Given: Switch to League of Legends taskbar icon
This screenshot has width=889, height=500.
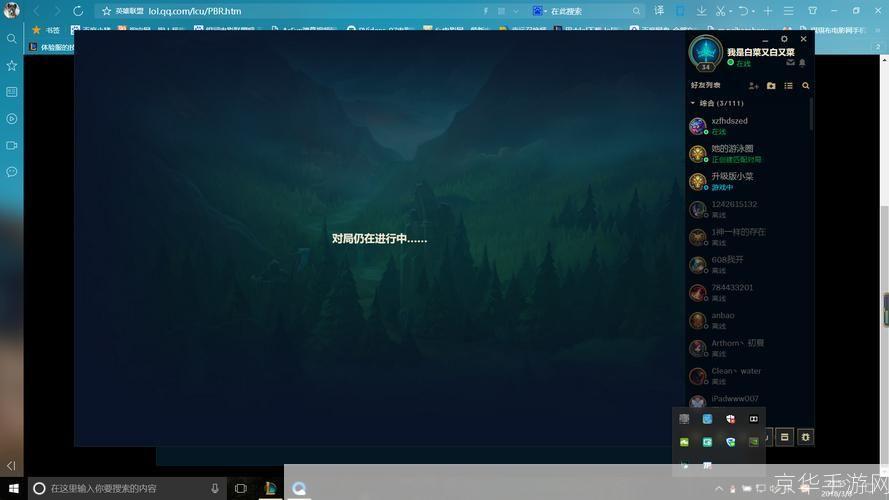Looking at the screenshot, I should coord(270,488).
